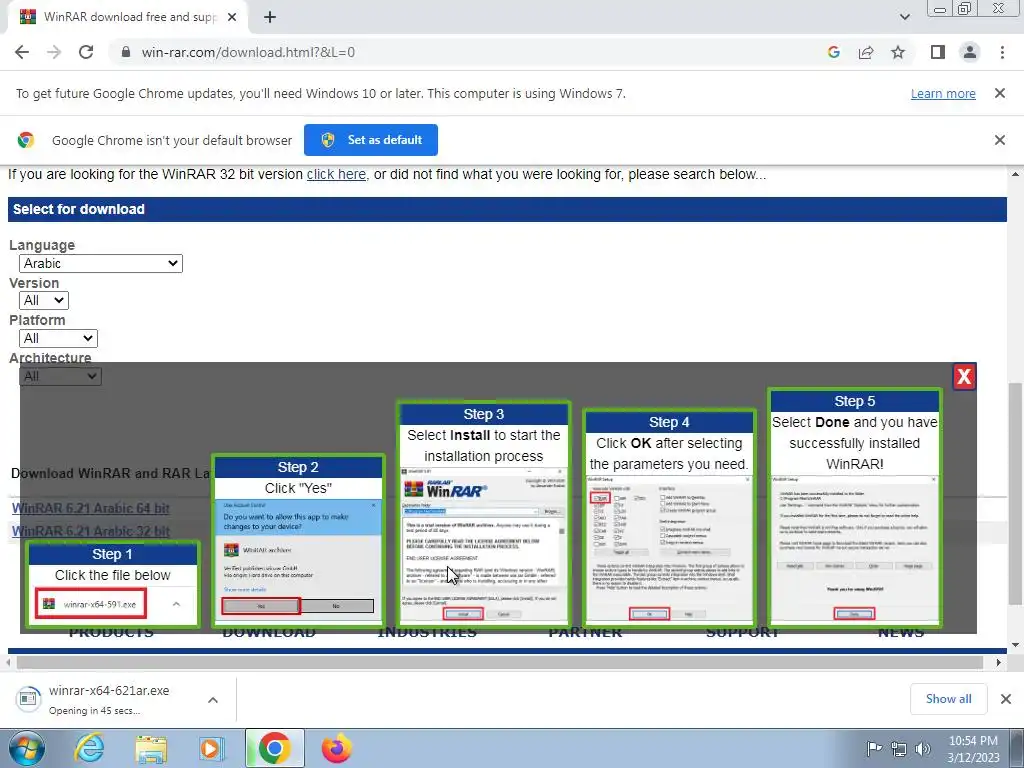
Task: Close the installation steps overlay
Action: (964, 376)
